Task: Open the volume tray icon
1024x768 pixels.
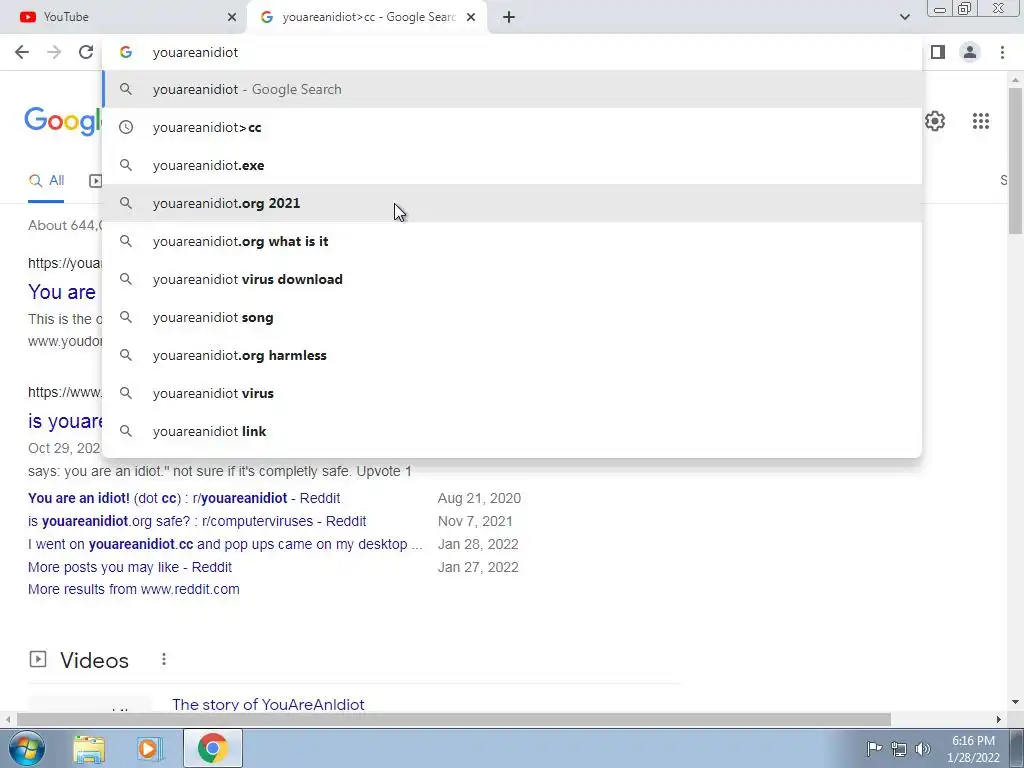Action: tap(923, 748)
